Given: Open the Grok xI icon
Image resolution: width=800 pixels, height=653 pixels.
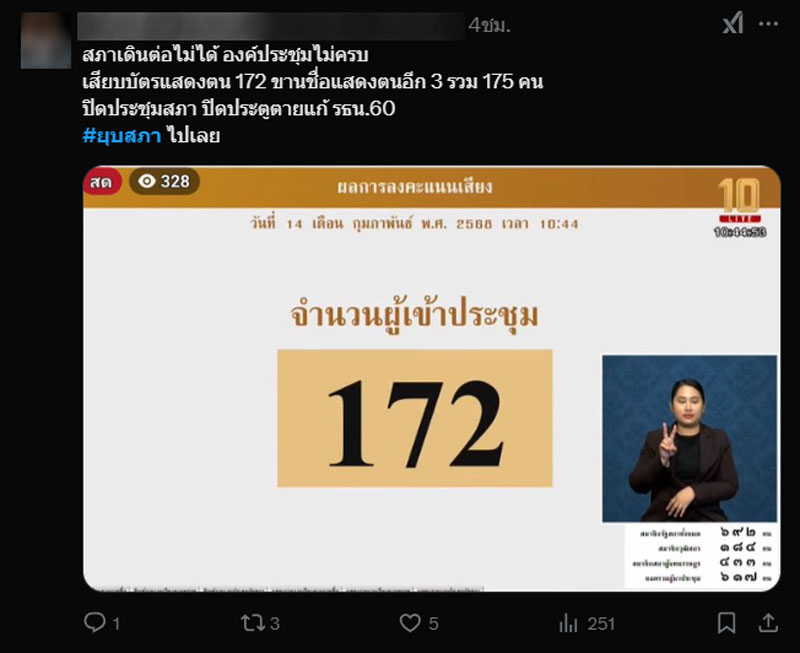Looking at the screenshot, I should 733,23.
